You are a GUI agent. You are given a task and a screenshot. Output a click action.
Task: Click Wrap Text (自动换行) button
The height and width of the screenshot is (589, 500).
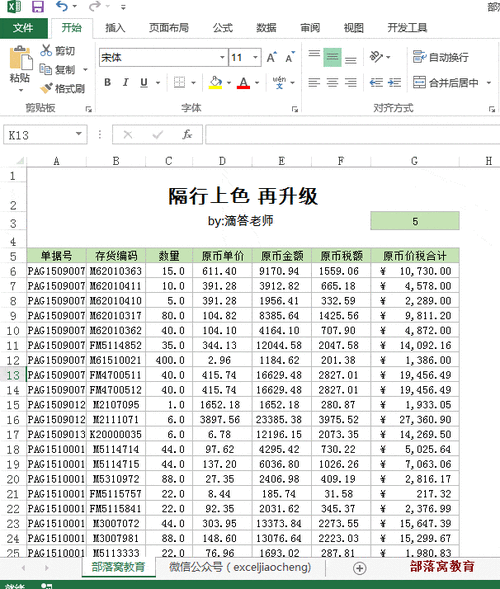pyautogui.click(x=440, y=57)
